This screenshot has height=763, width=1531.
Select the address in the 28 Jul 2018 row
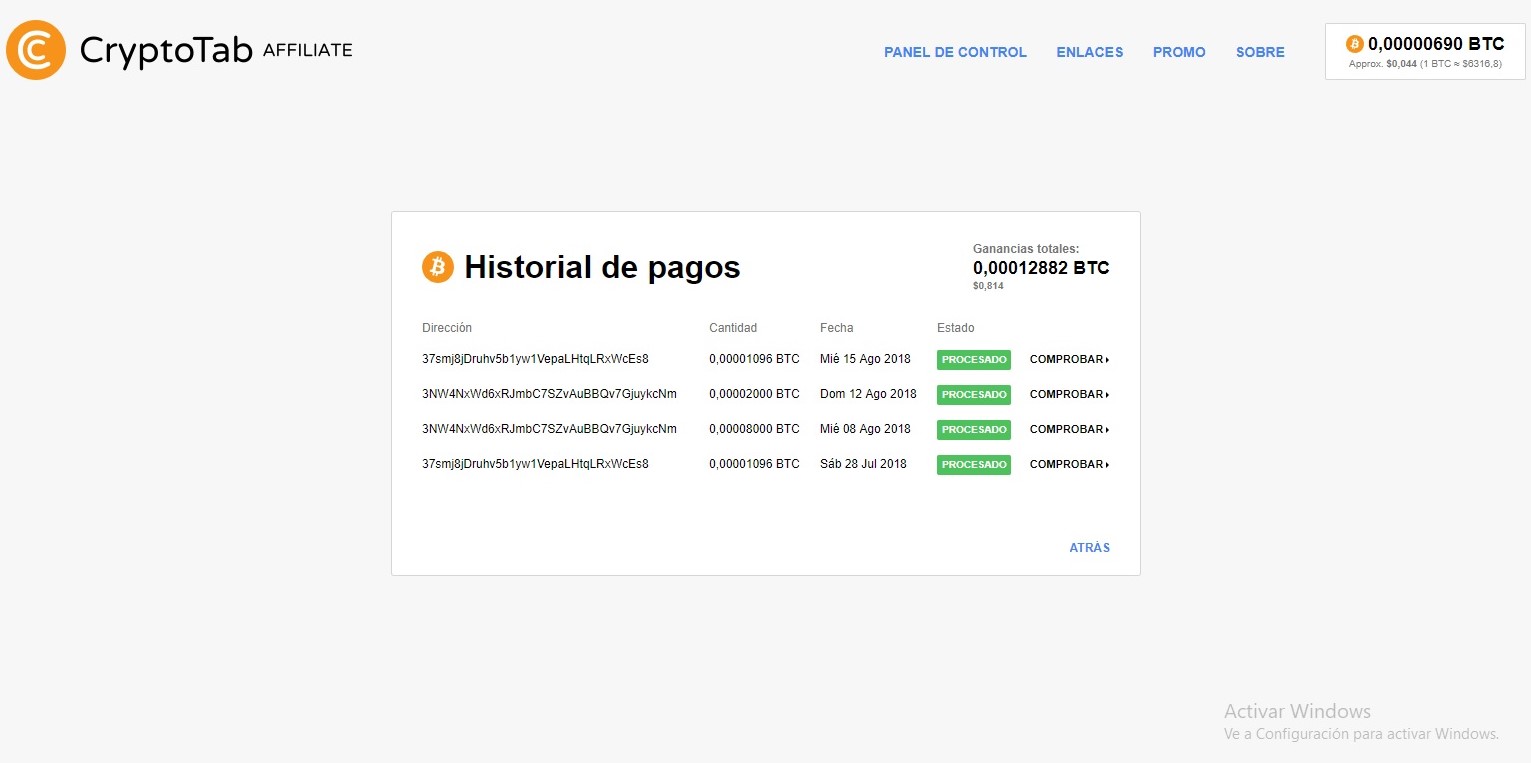click(x=535, y=464)
